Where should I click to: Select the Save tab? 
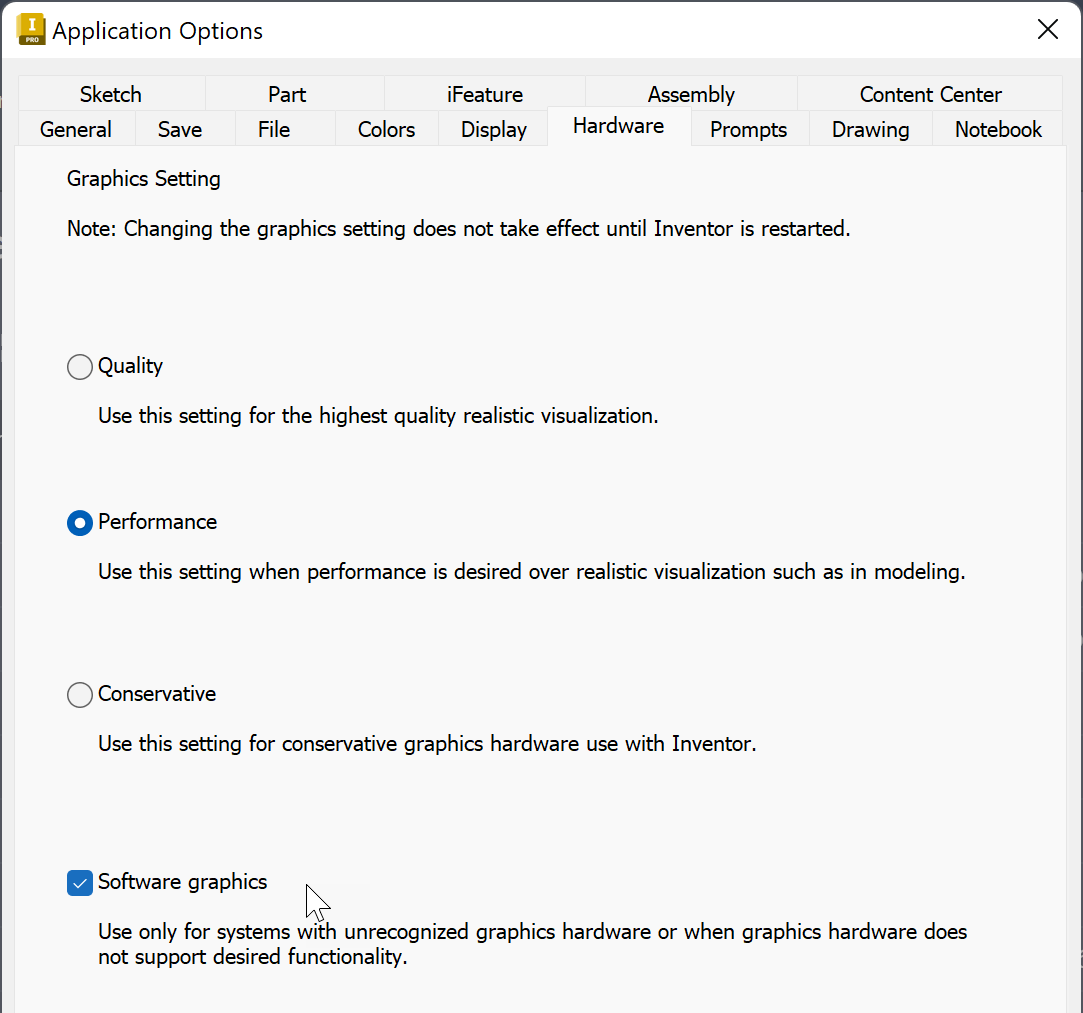tap(180, 129)
